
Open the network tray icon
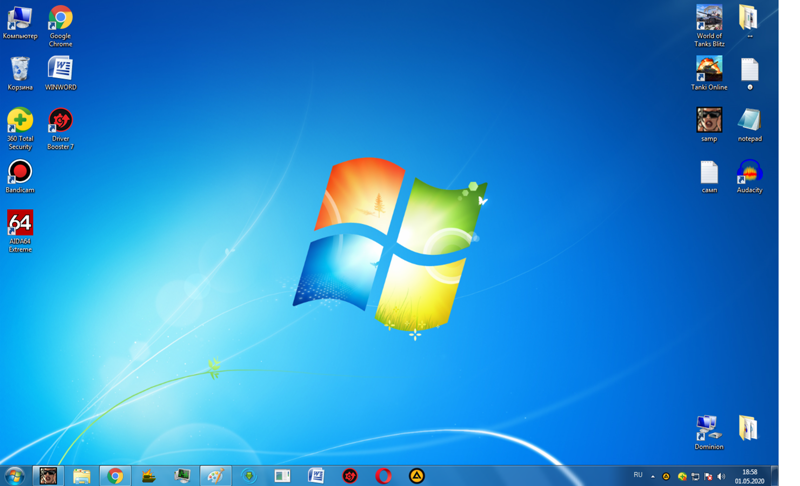click(x=695, y=476)
